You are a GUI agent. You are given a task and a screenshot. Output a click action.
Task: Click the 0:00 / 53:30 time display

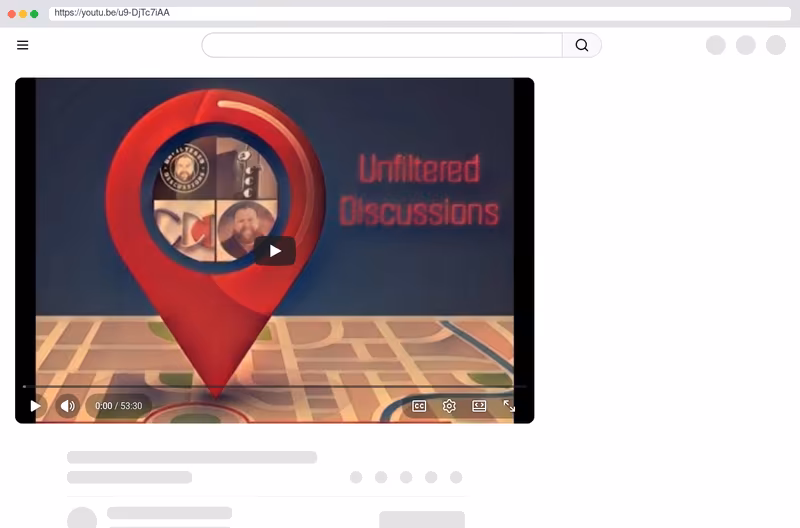point(118,406)
